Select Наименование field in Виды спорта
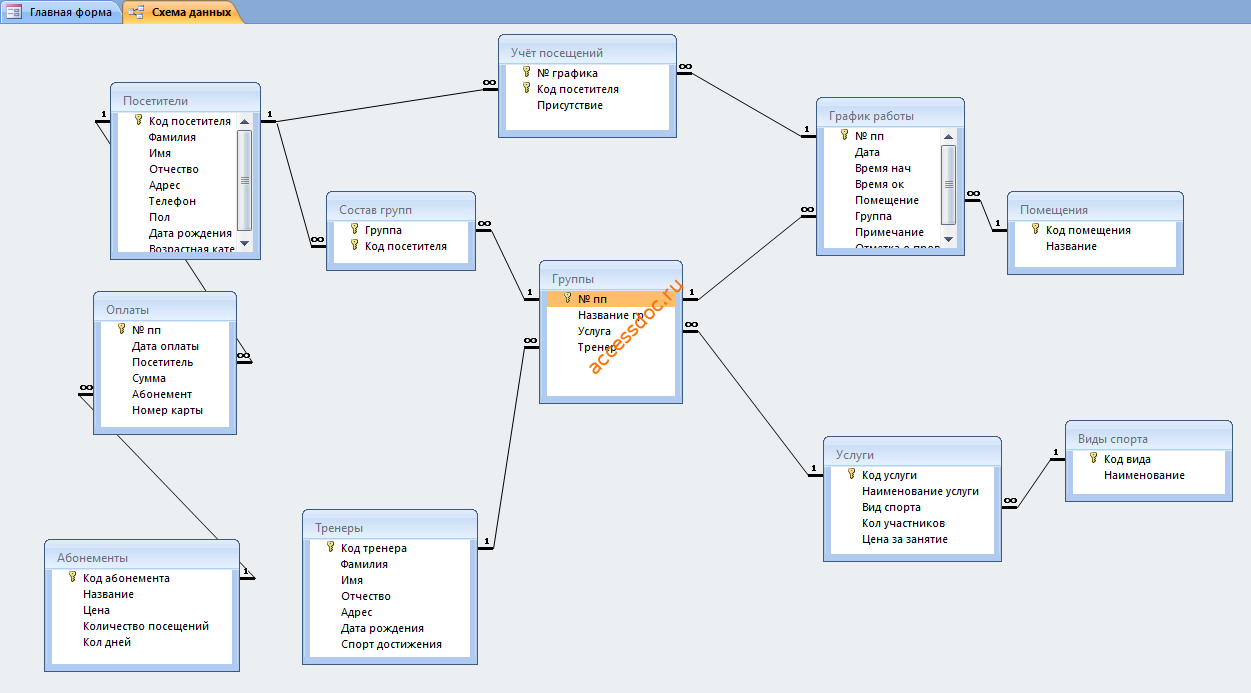Image resolution: width=1251 pixels, height=693 pixels. 1144,475
